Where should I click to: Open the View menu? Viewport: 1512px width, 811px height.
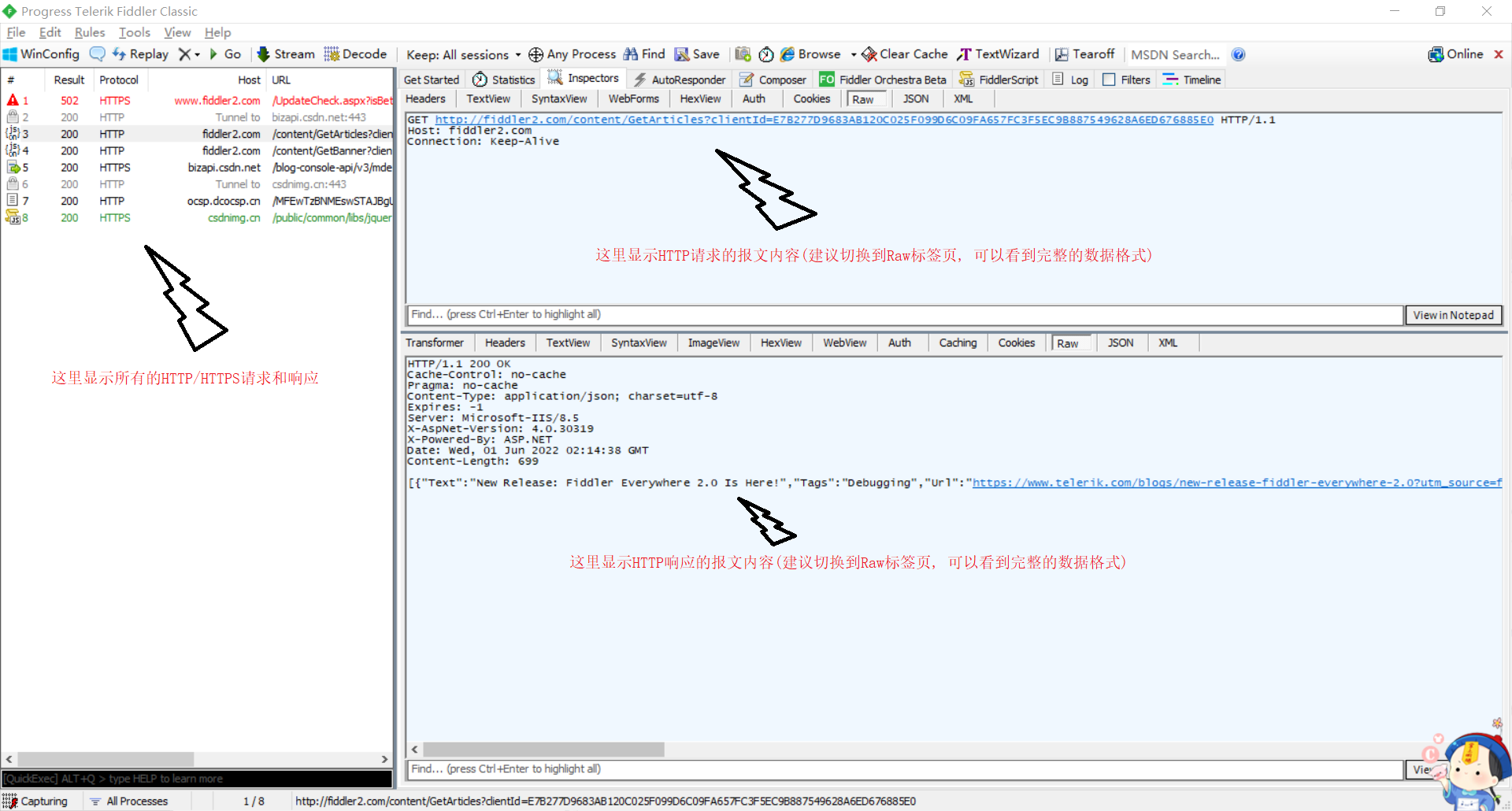pyautogui.click(x=177, y=32)
